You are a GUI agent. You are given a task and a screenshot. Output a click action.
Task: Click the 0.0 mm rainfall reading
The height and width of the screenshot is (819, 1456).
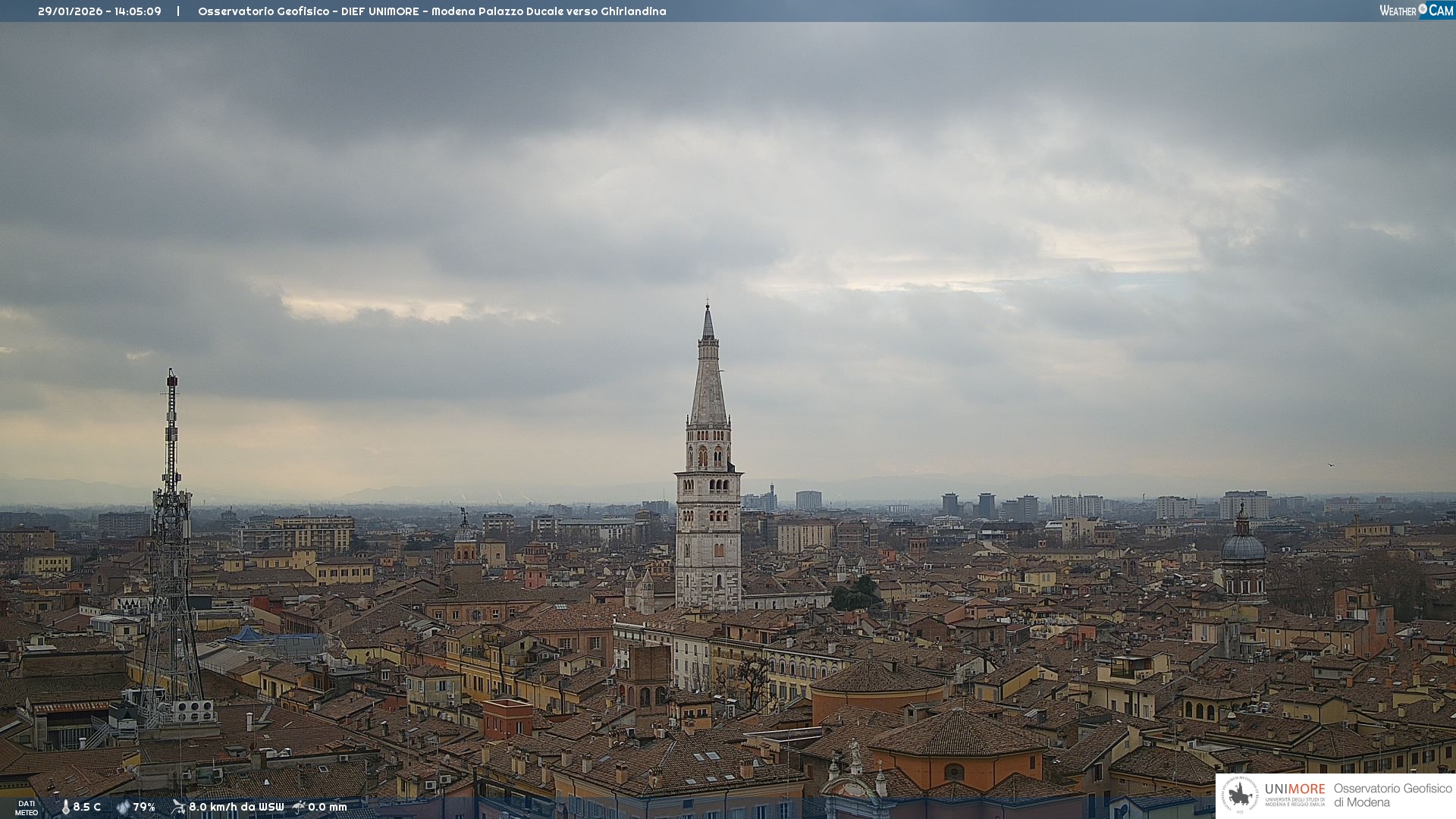tap(327, 807)
